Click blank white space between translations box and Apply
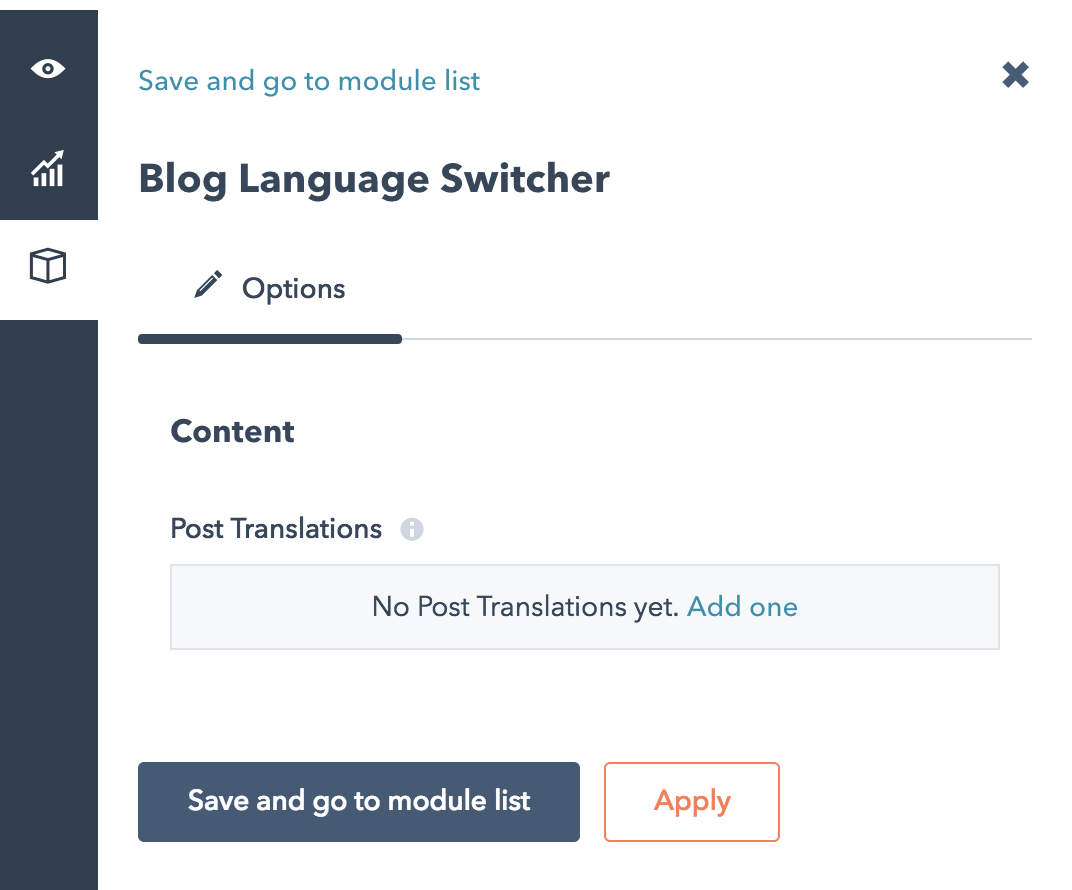 [x=585, y=705]
